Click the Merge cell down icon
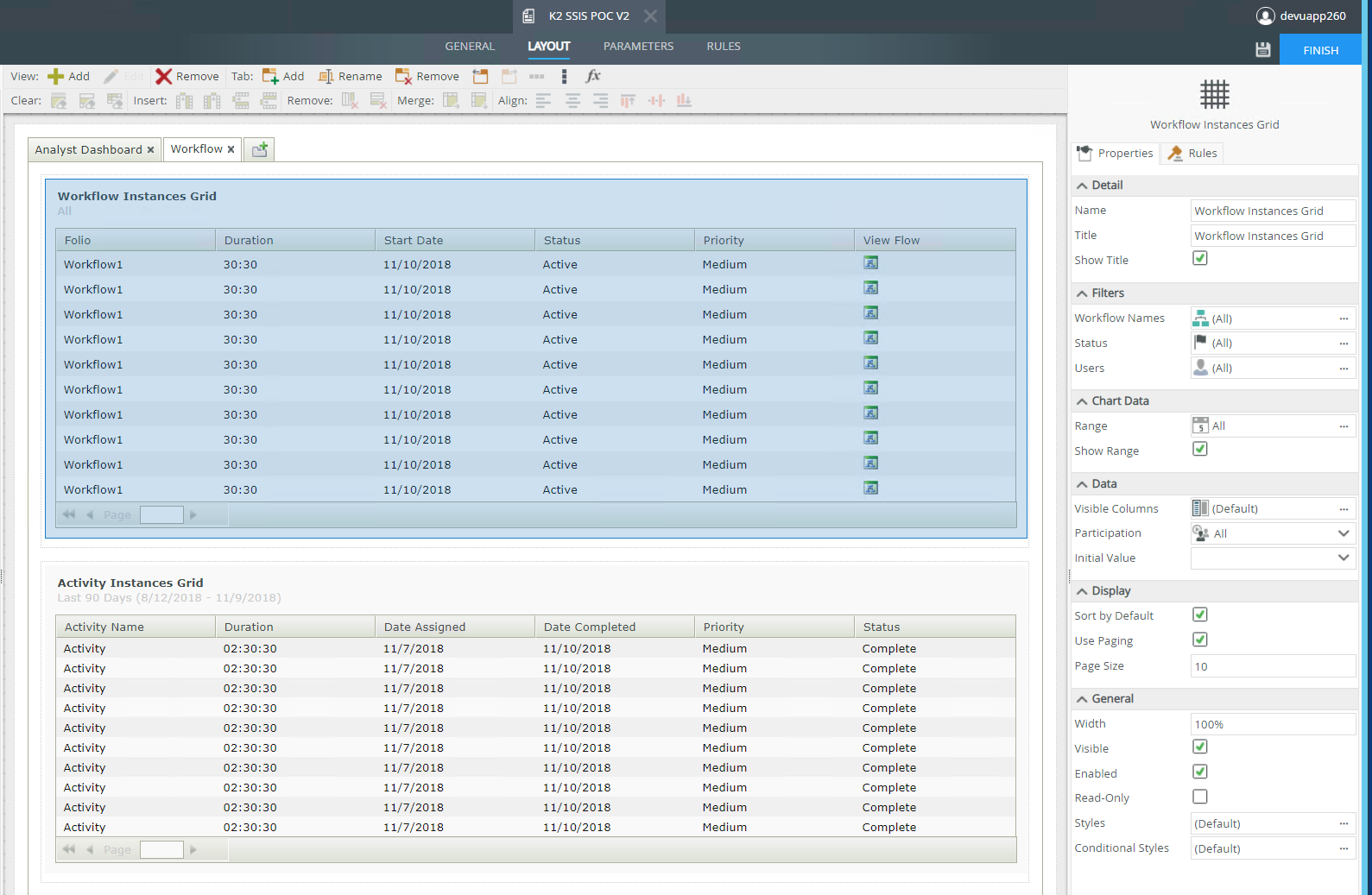The height and width of the screenshot is (895, 1372). (x=479, y=101)
